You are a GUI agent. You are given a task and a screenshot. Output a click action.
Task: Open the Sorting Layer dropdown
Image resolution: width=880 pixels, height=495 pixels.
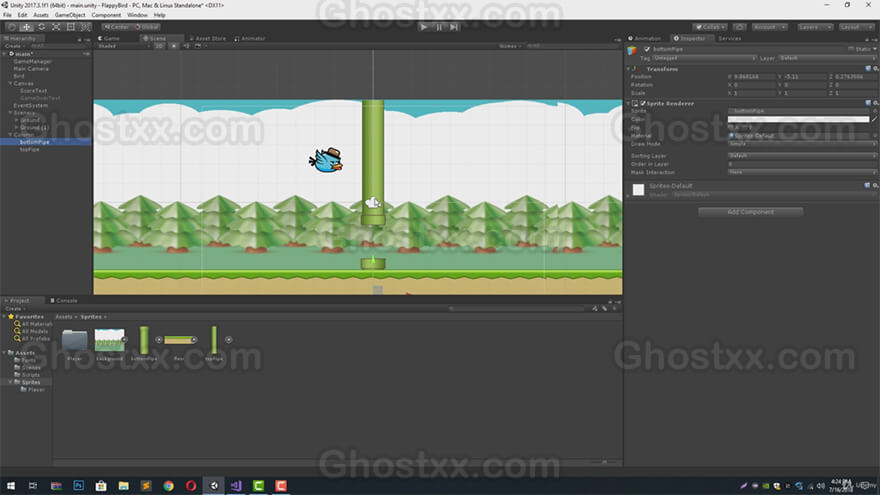pos(802,155)
